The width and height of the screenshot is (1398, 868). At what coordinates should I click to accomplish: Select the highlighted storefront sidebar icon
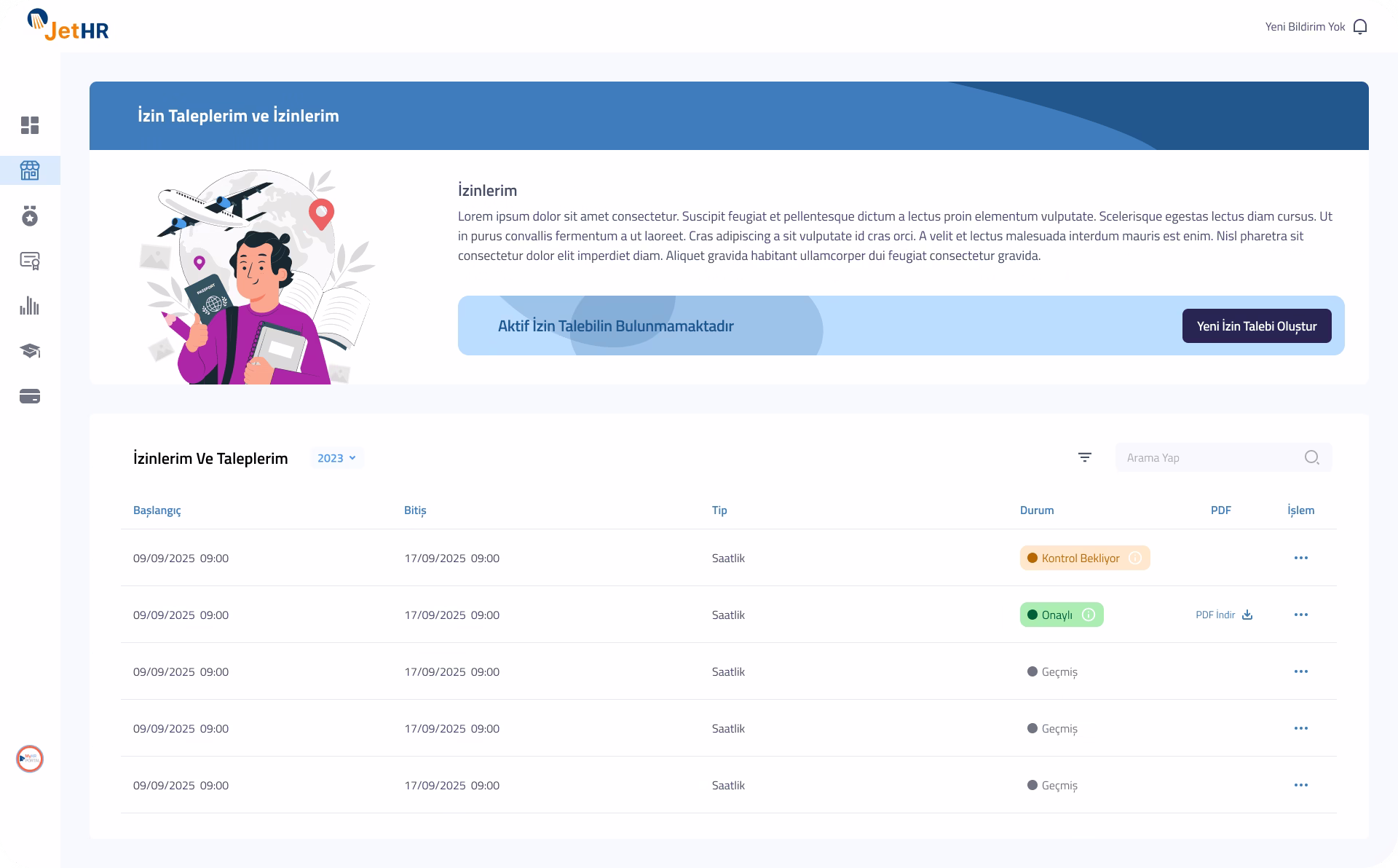click(30, 170)
